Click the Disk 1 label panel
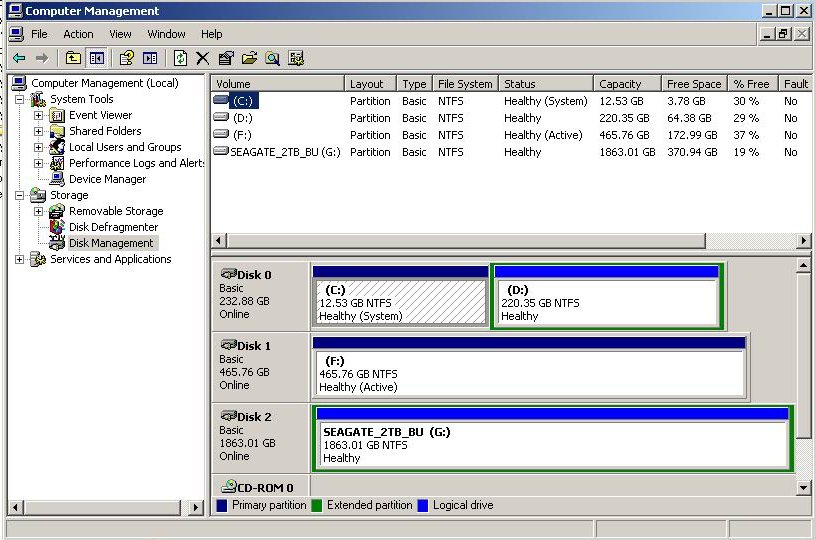816x540 pixels. click(x=261, y=367)
